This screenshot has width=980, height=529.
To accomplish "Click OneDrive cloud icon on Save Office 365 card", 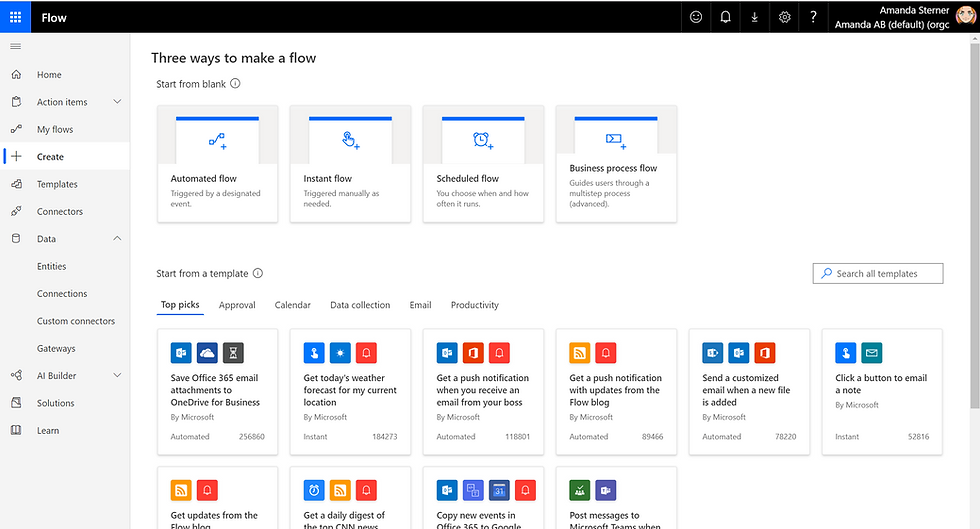I will pyautogui.click(x=207, y=353).
